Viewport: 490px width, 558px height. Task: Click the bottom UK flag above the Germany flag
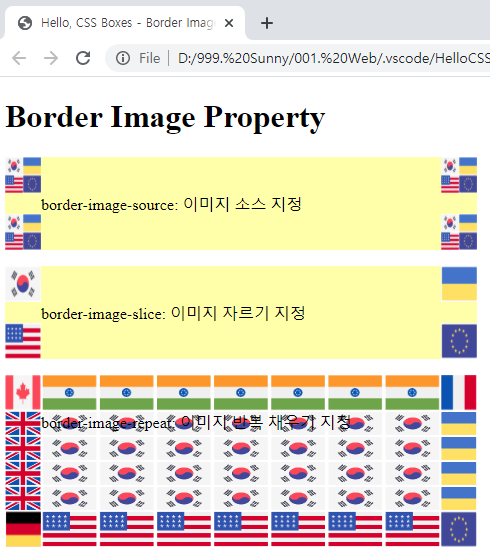point(23,499)
